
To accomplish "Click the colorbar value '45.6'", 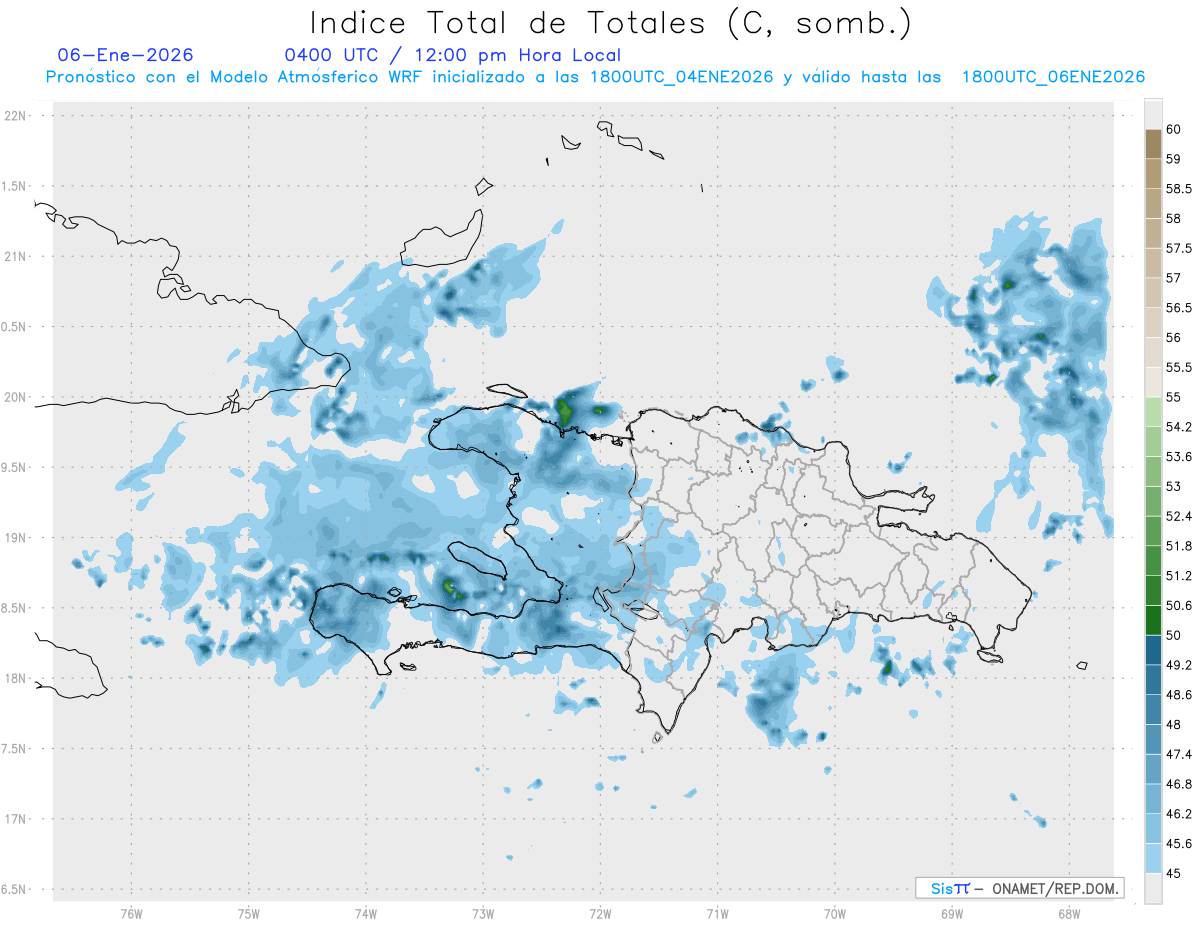I will click(x=1178, y=843).
